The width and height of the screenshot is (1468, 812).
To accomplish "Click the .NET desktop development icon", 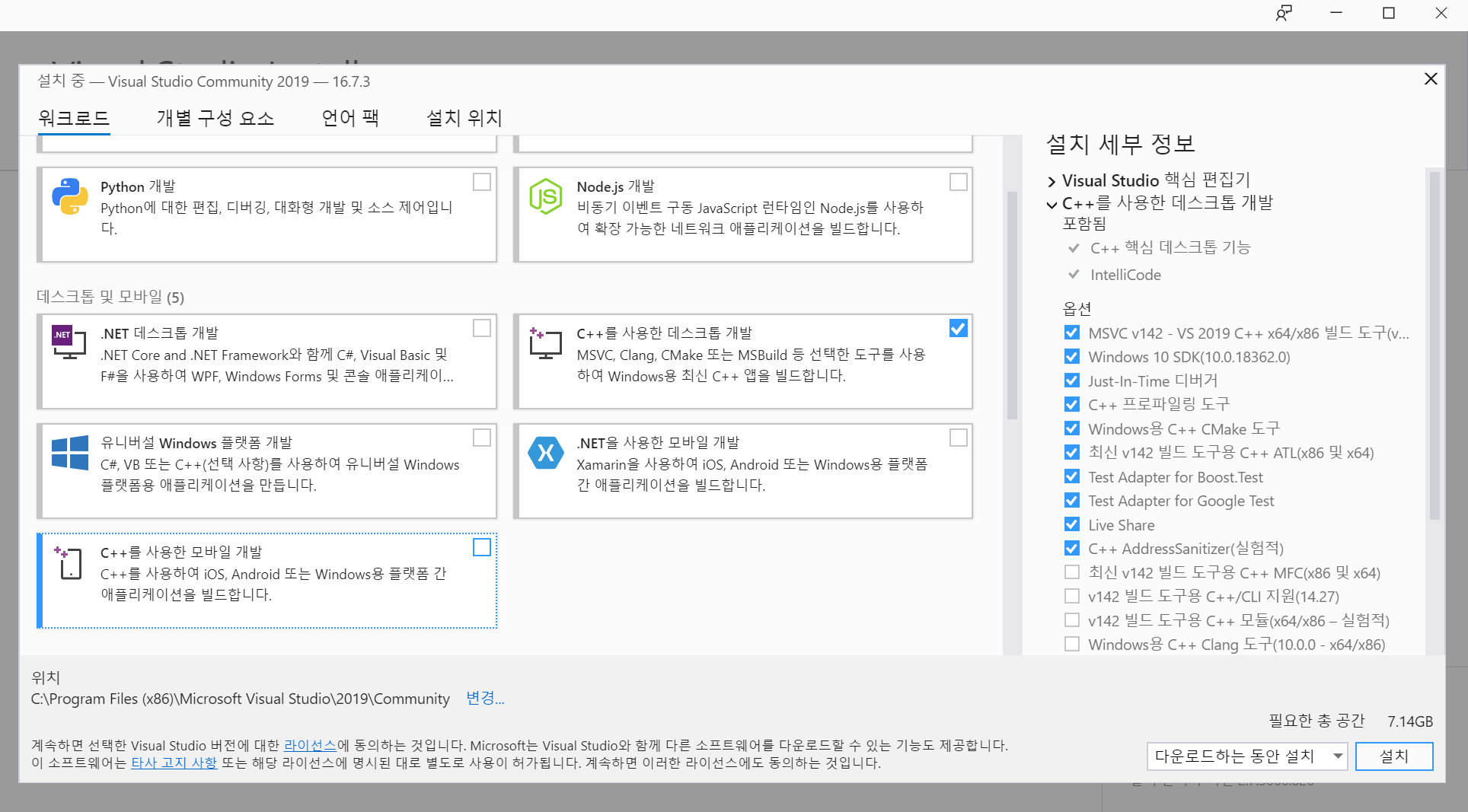I will click(x=69, y=342).
